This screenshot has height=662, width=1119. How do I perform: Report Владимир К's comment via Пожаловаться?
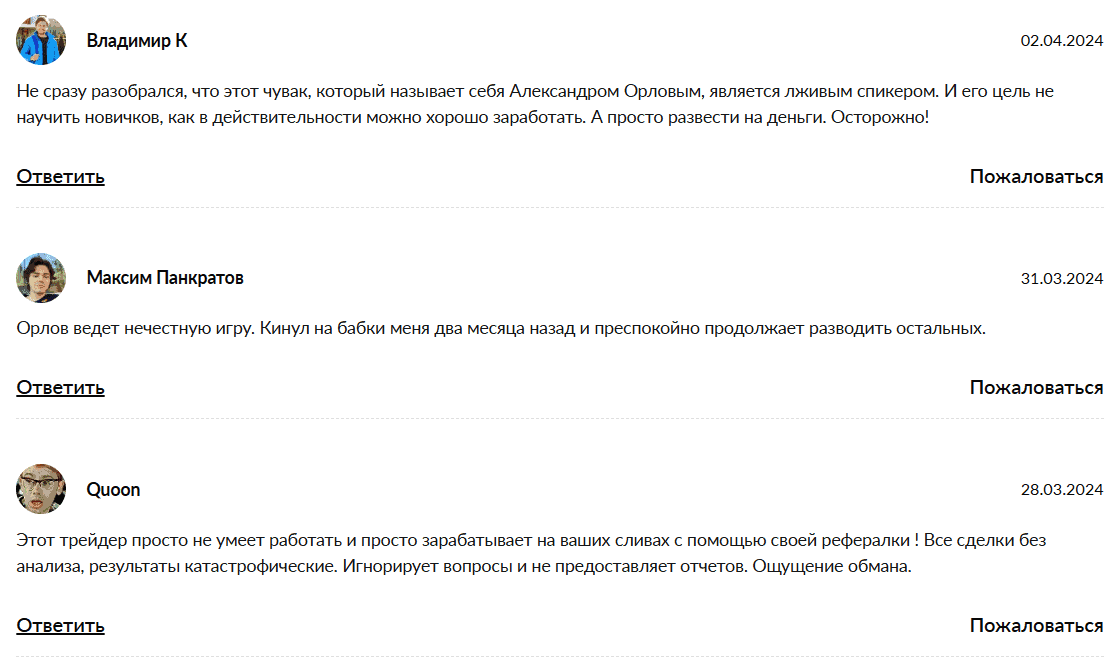[x=1036, y=177]
